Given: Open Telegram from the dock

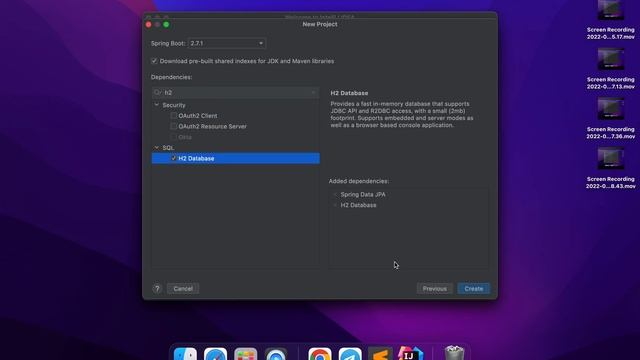Looking at the screenshot, I should [350, 353].
